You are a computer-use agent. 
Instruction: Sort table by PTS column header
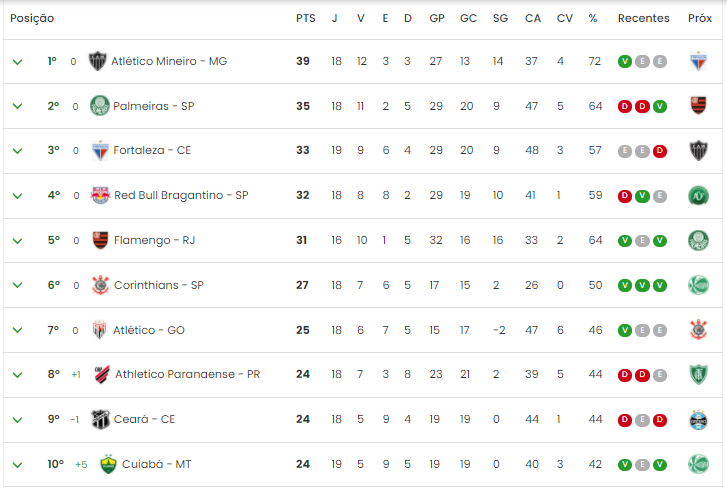(x=306, y=19)
